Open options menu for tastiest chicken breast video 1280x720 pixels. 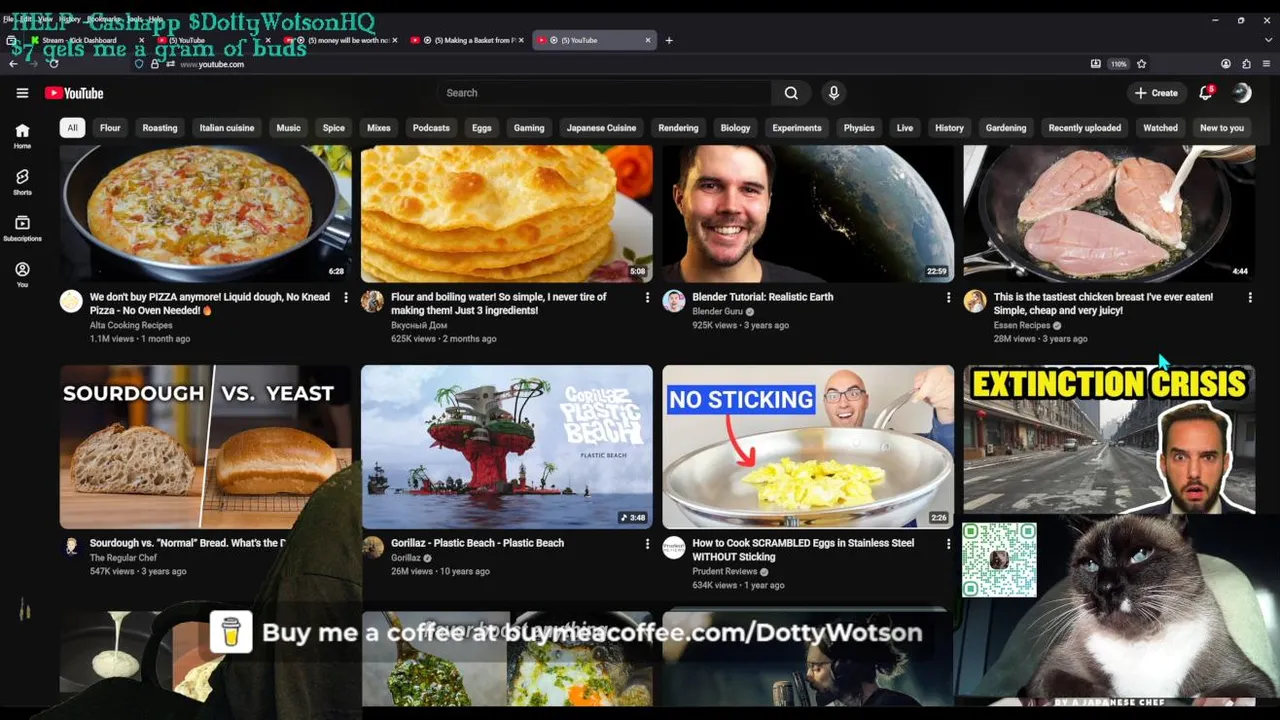click(1250, 297)
